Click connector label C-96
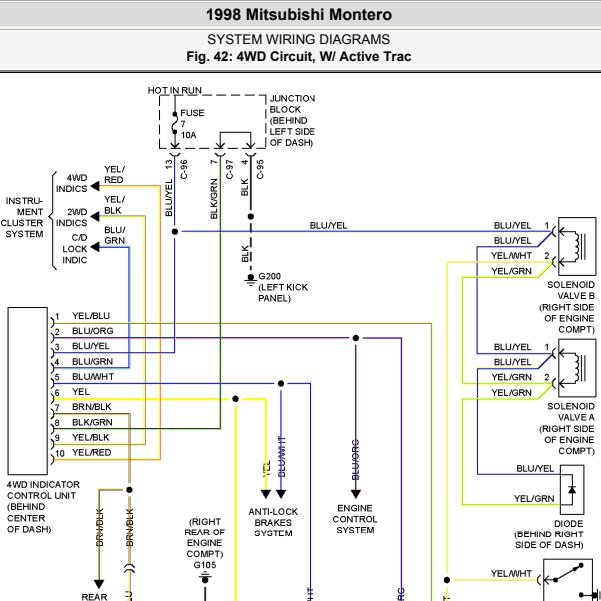 pos(184,169)
